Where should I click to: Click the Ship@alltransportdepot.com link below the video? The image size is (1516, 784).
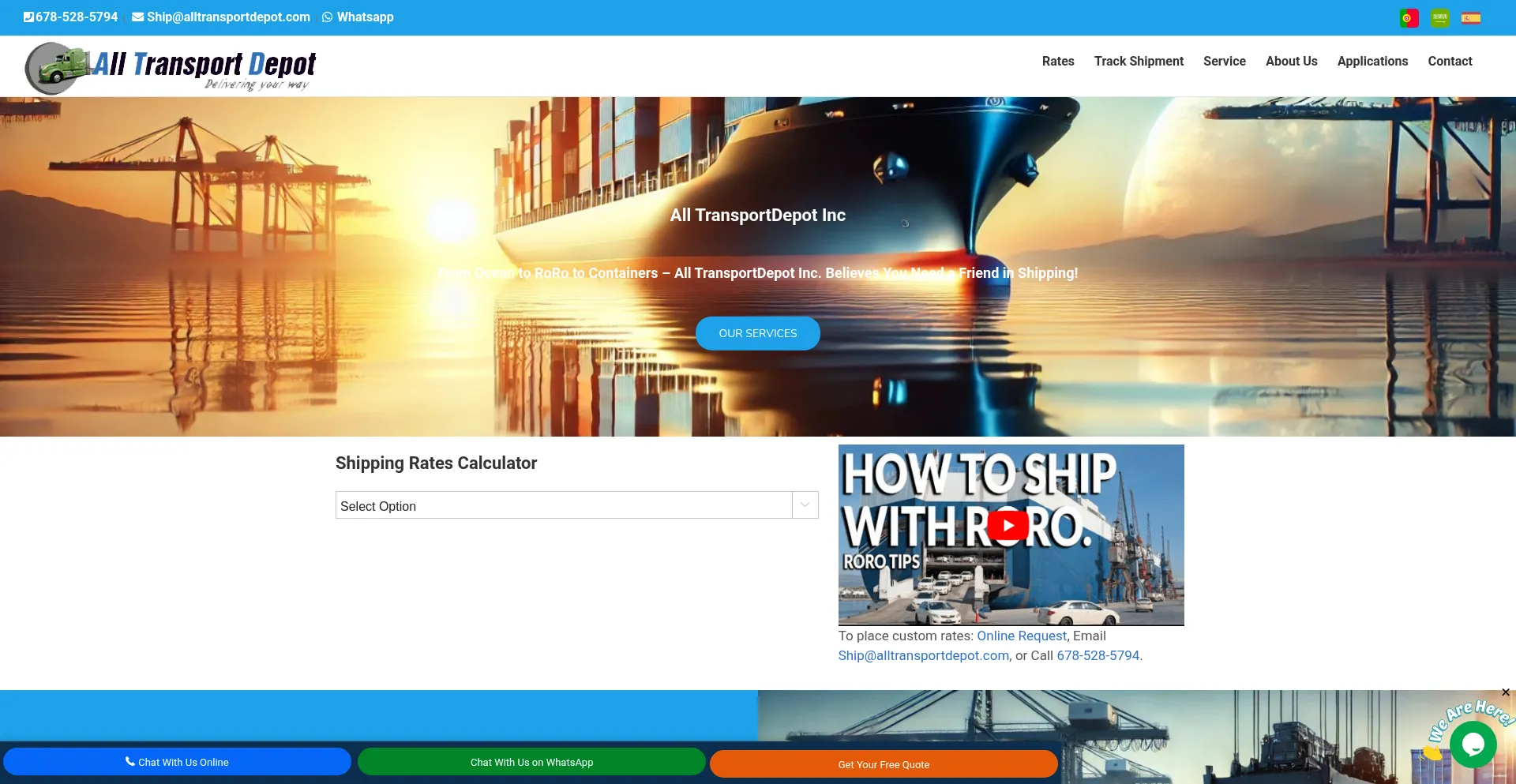pos(924,655)
